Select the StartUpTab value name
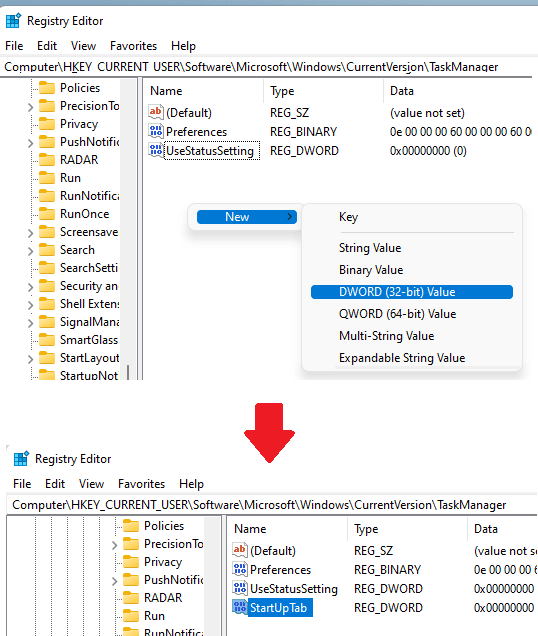The width and height of the screenshot is (538, 636). tap(279, 608)
